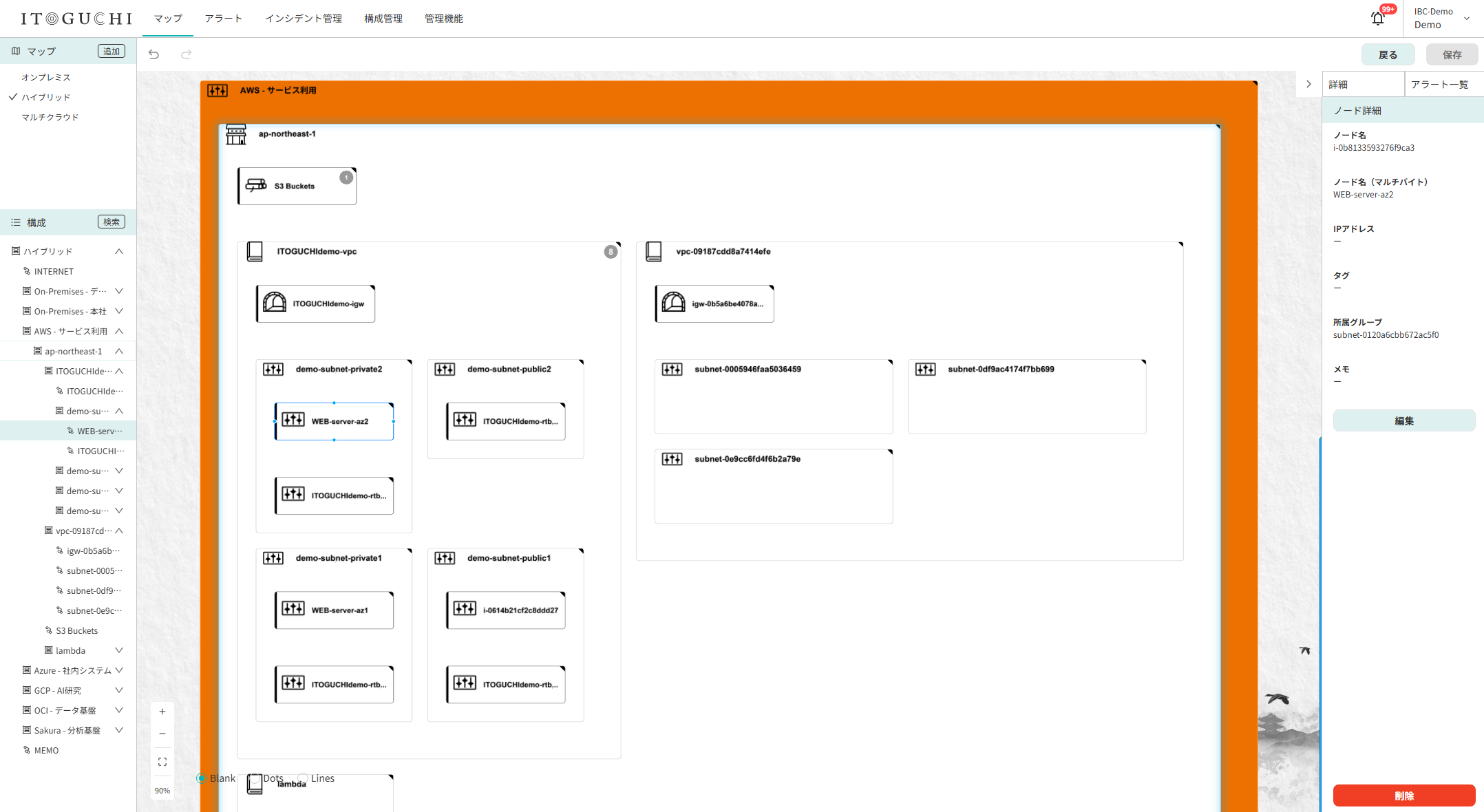
Task: Switch to the アラート一覧 tab
Action: [x=1439, y=84]
